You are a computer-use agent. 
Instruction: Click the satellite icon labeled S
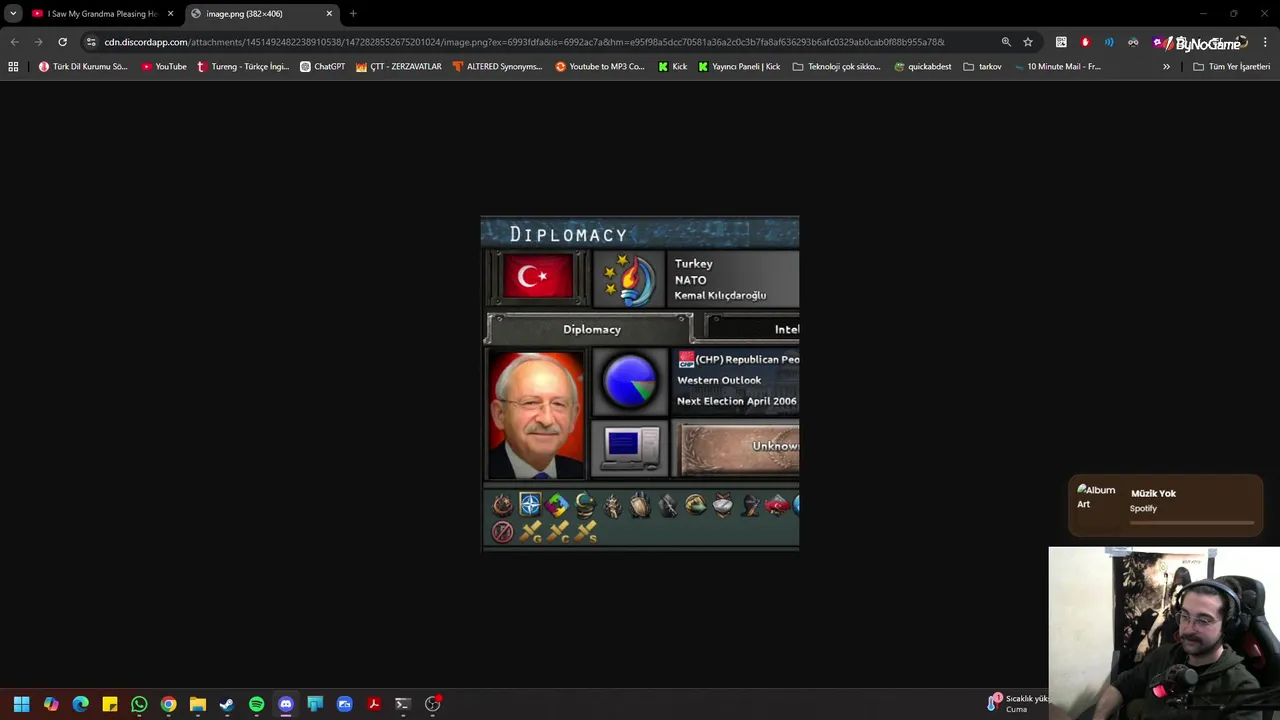(x=586, y=532)
